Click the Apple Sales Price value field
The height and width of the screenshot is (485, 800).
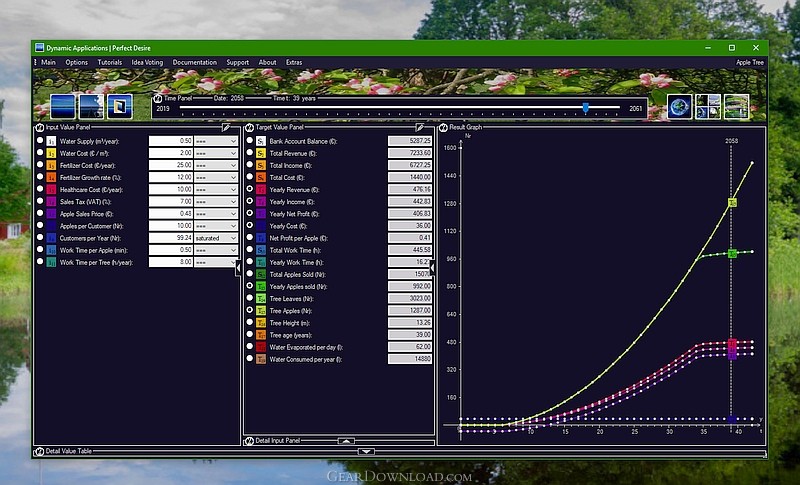[171, 214]
